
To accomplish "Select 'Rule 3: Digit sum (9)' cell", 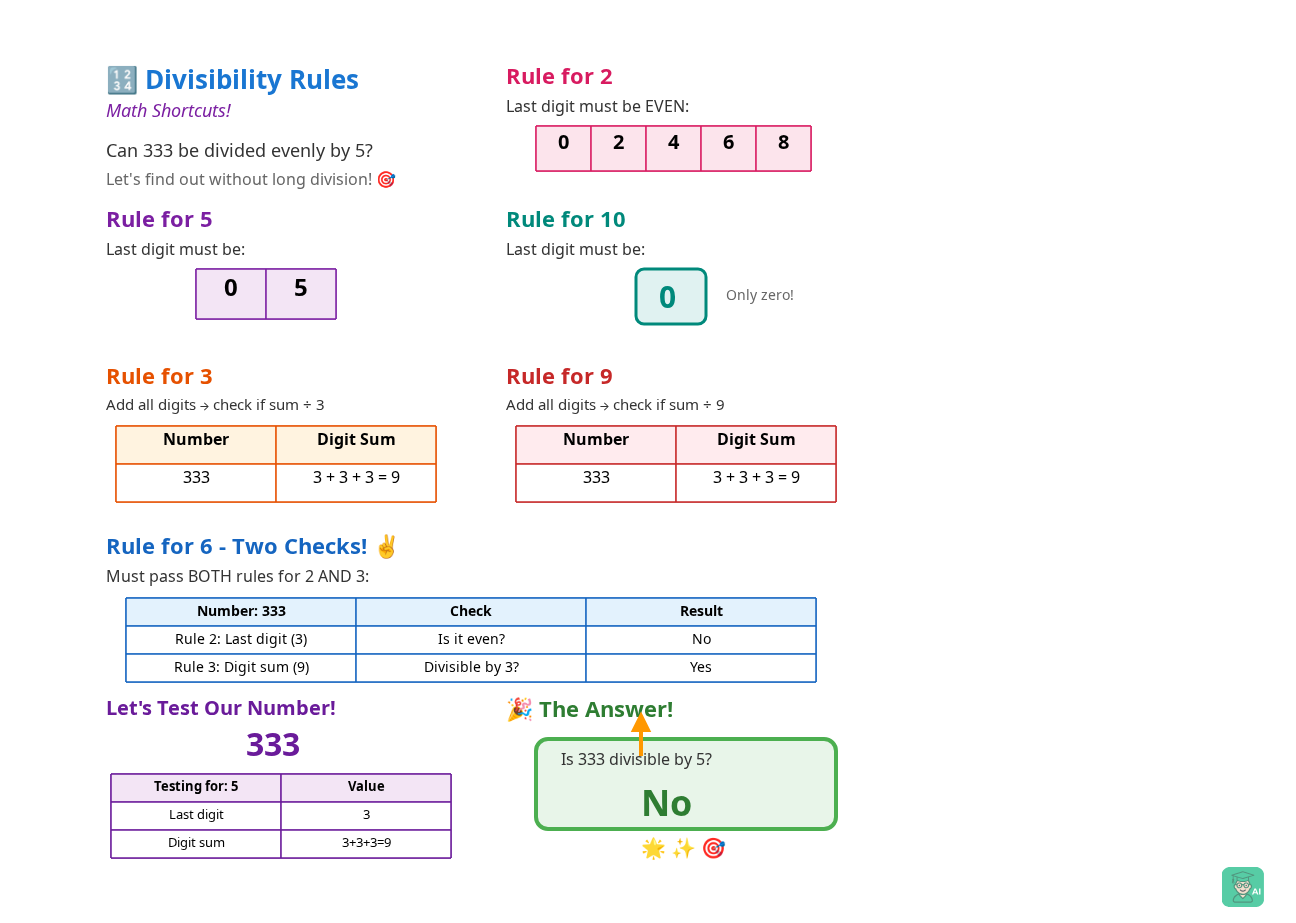I will point(241,668).
